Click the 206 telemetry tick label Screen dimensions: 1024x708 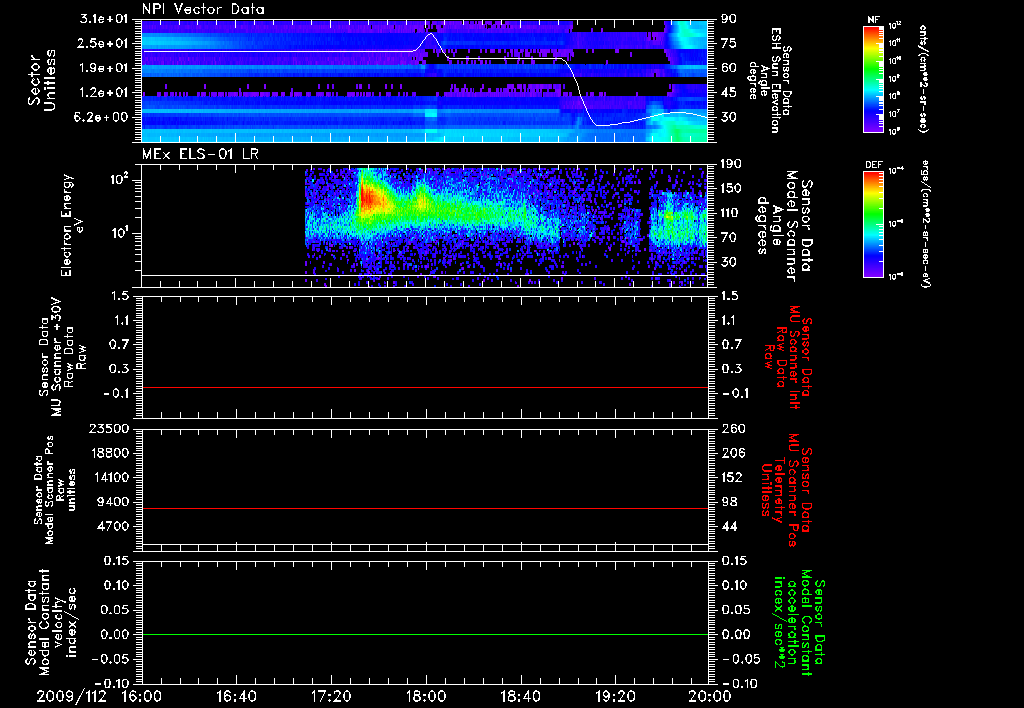coord(732,453)
